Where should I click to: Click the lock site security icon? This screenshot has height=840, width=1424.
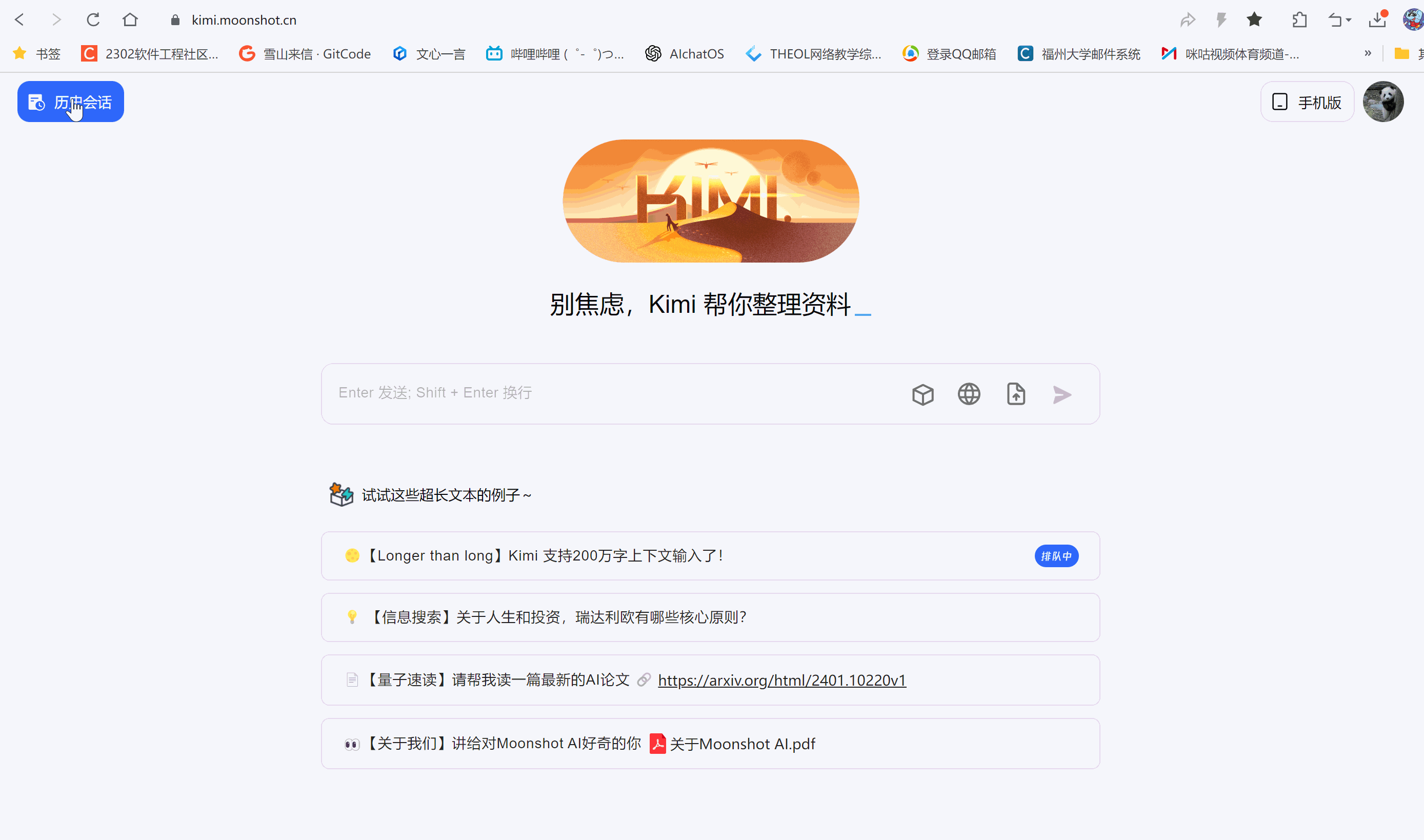pyautogui.click(x=175, y=21)
